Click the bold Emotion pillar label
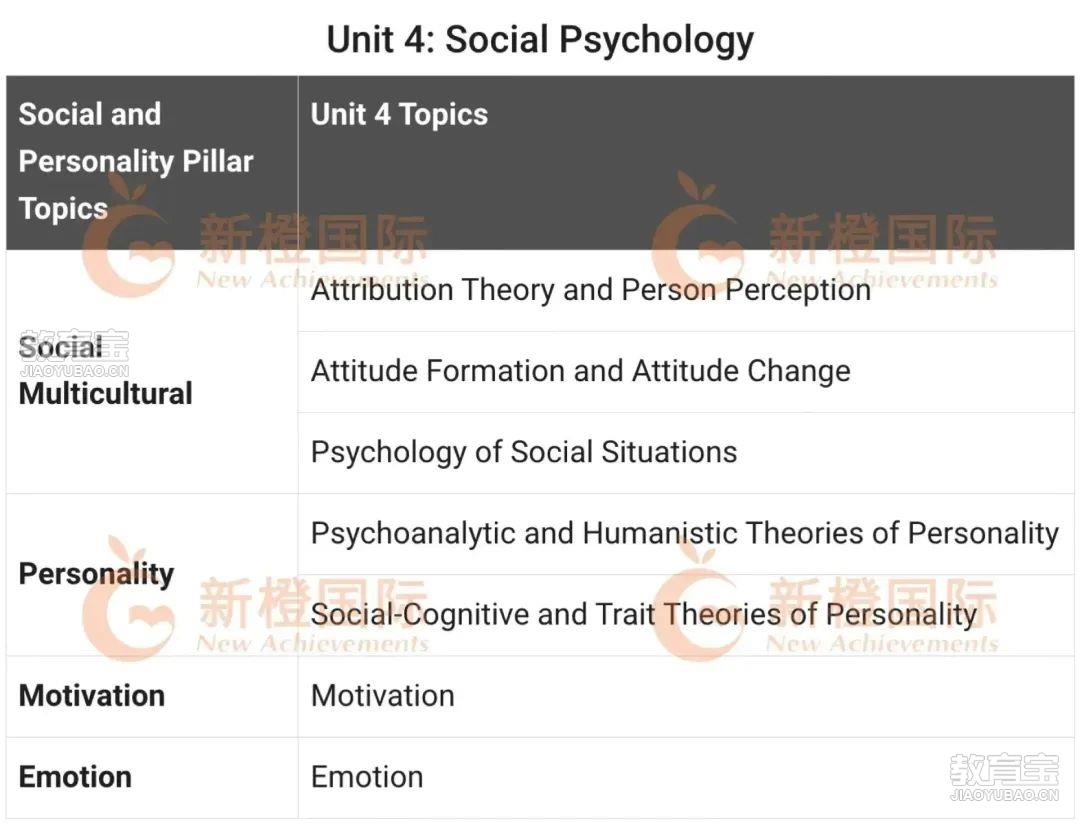 point(75,777)
